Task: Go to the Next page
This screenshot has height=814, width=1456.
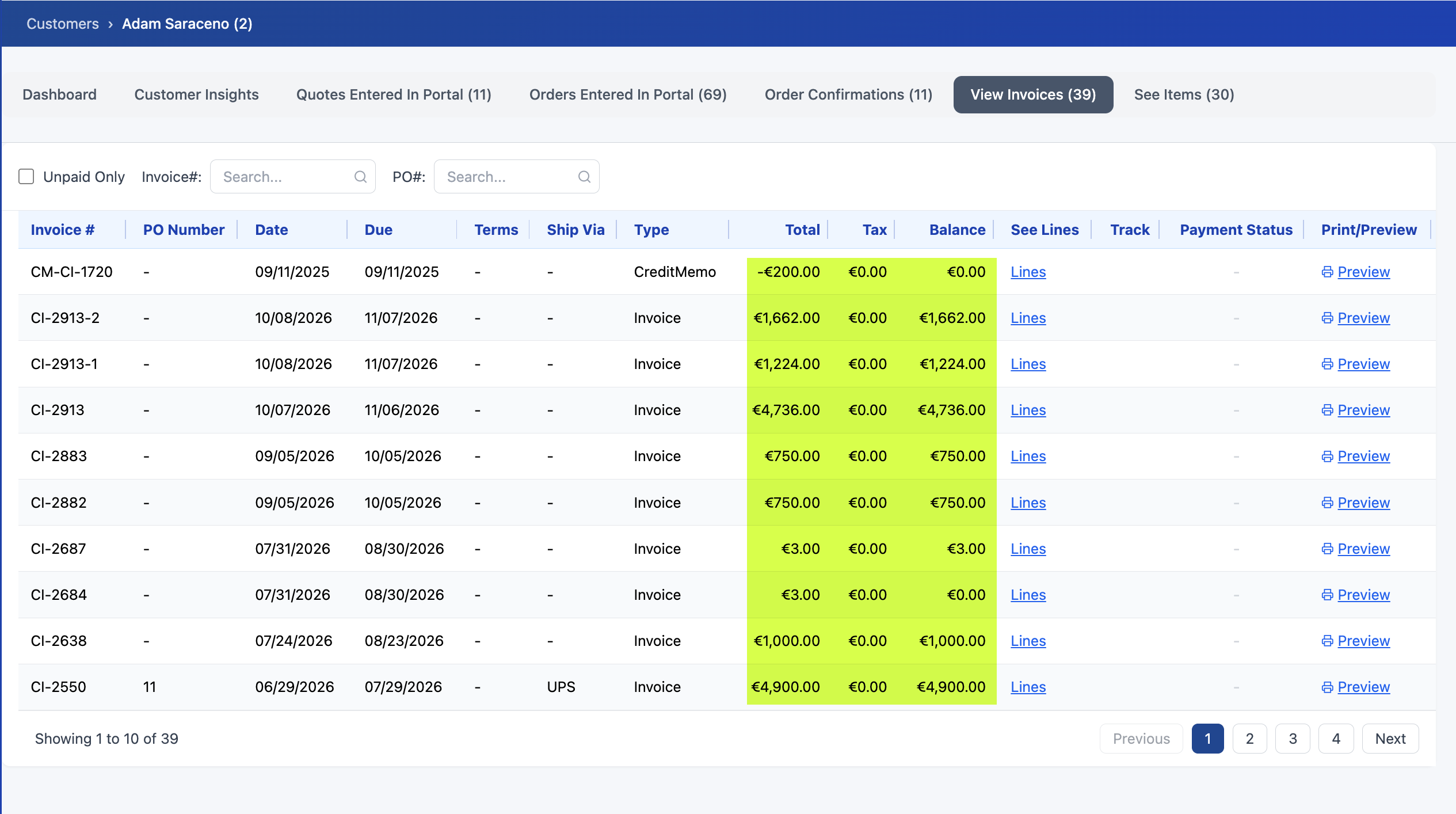Action: coord(1390,739)
